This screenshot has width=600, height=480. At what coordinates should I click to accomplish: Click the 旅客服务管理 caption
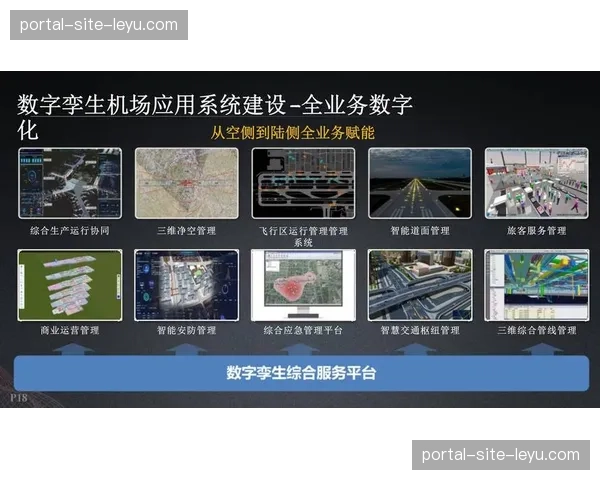point(536,231)
